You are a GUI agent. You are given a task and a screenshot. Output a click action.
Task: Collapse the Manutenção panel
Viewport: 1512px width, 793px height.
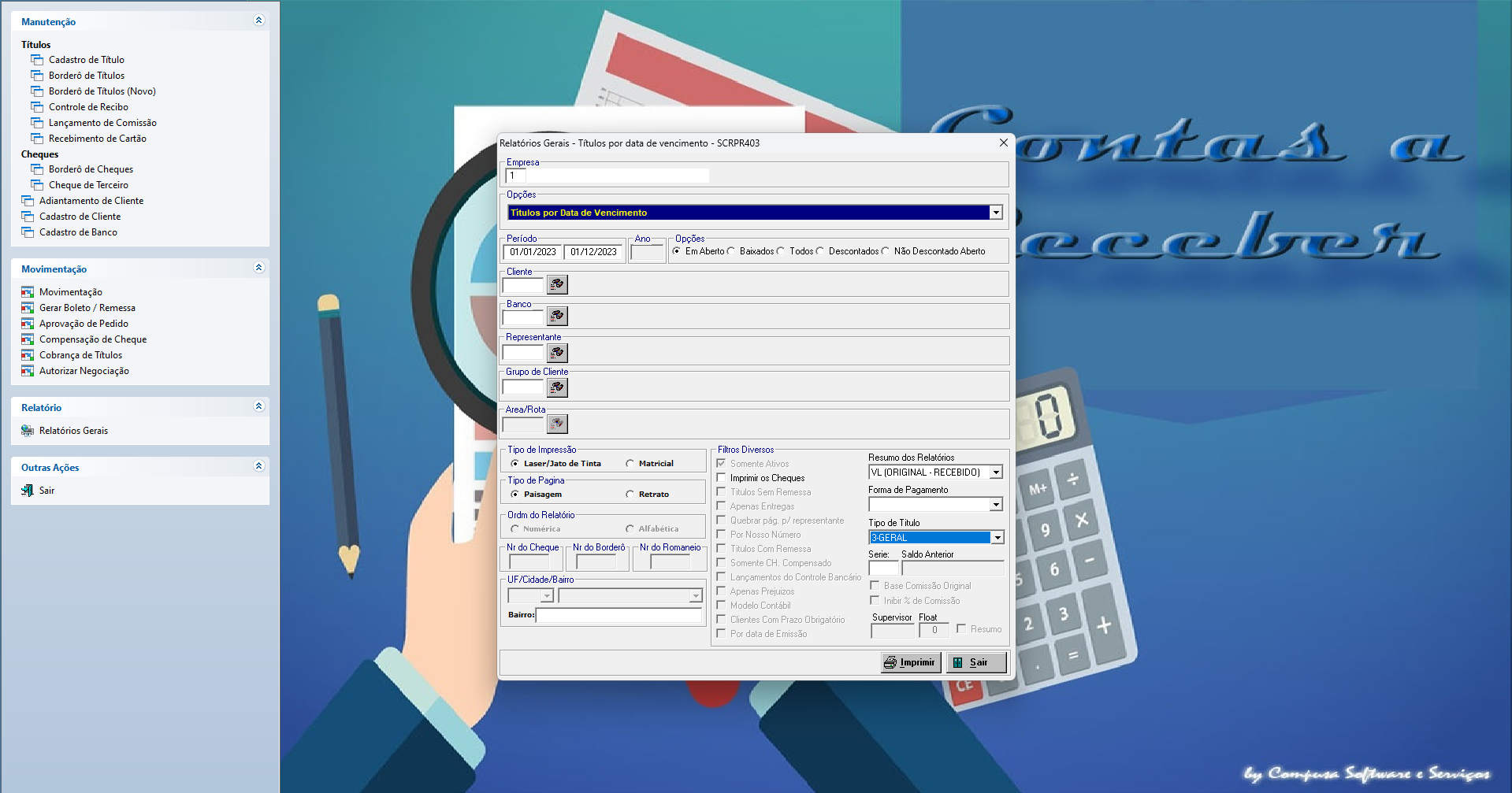[x=258, y=20]
